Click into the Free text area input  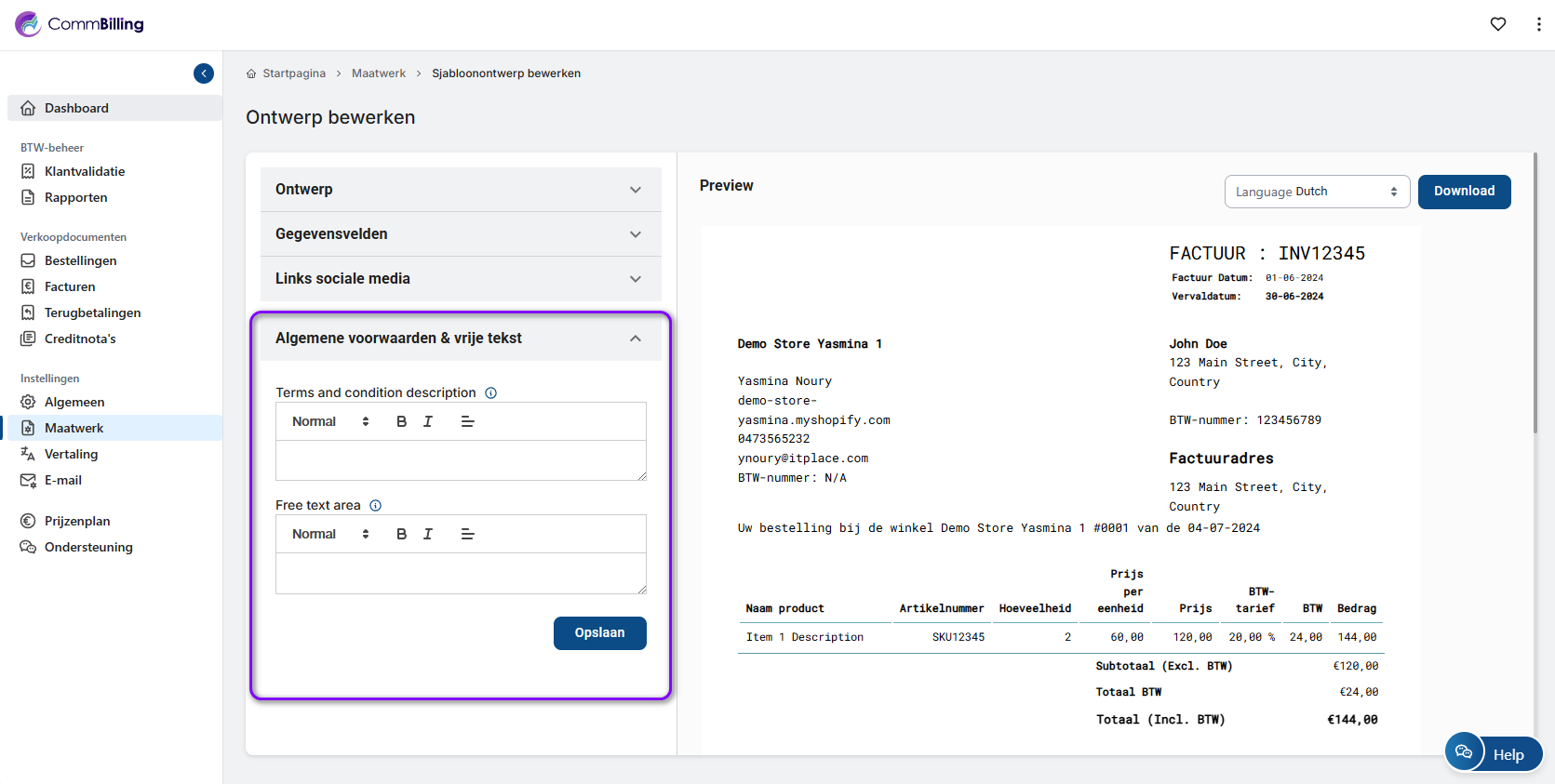coord(461,573)
